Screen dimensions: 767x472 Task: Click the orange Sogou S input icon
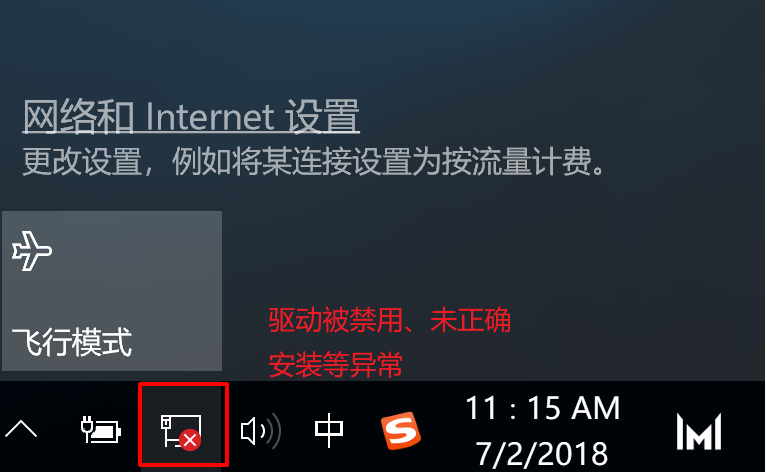(401, 430)
